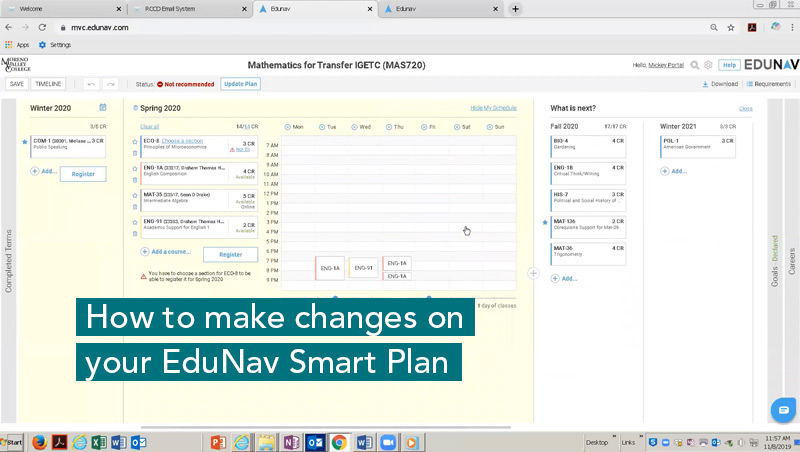Open the settings gear icon in header
The height and width of the screenshot is (452, 800).
708,65
